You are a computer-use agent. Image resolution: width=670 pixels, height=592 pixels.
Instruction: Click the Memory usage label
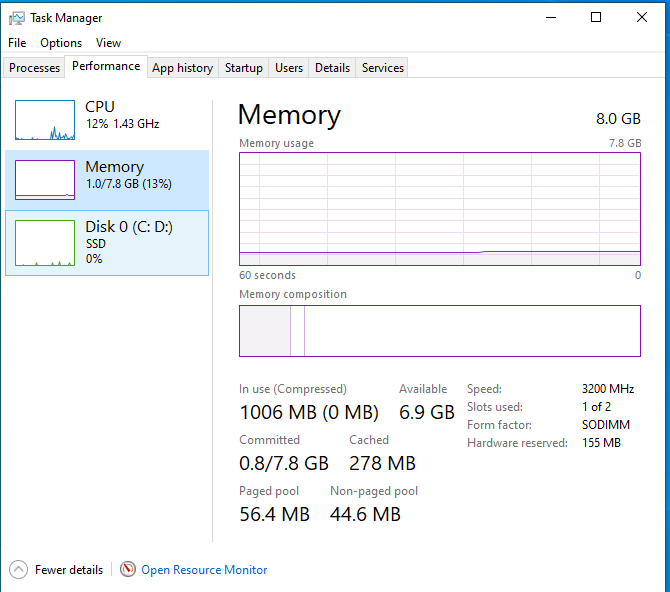click(276, 143)
